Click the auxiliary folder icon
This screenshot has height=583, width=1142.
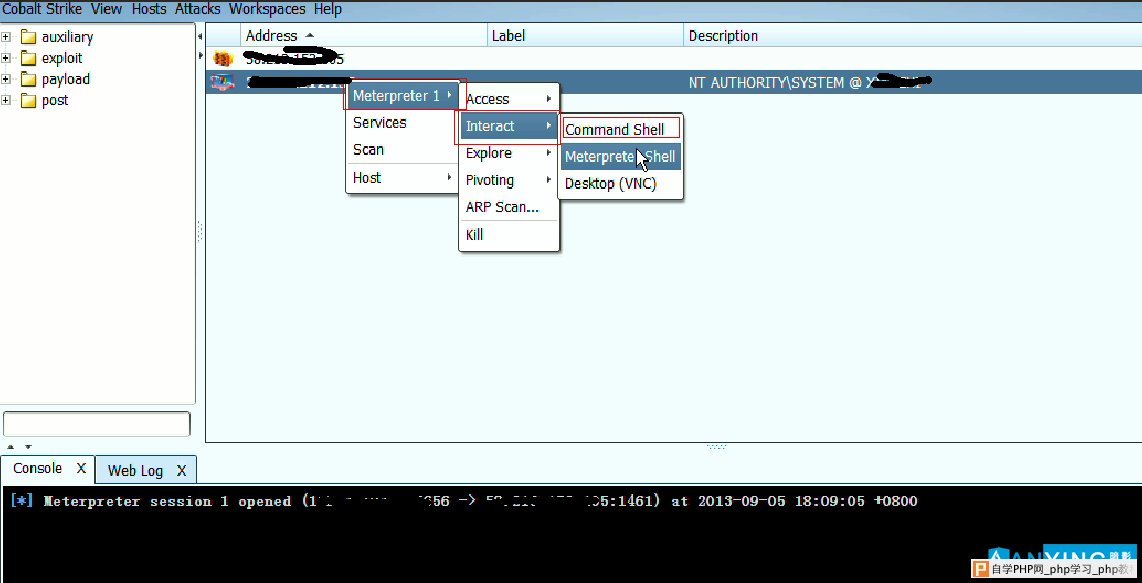coord(28,37)
